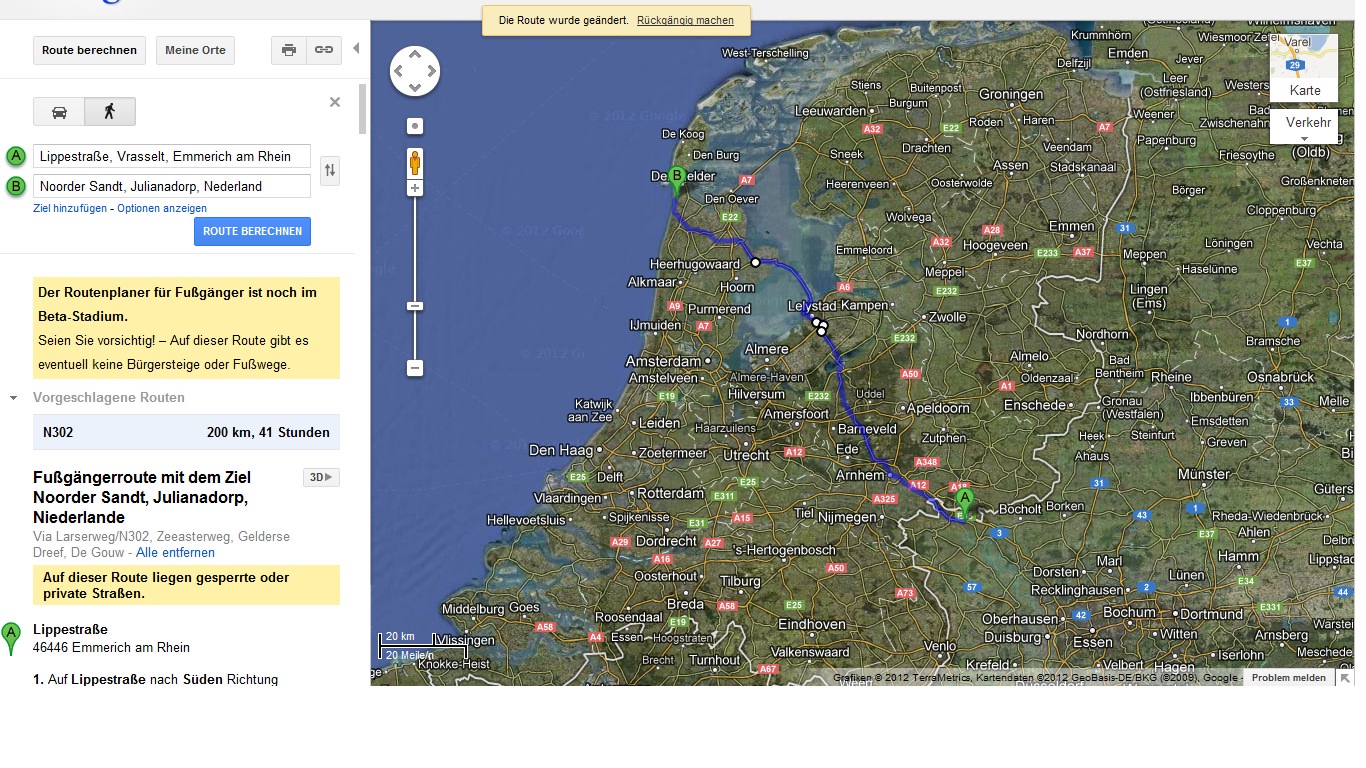Click the map pan control wheel
1366x768 pixels.
tap(415, 71)
